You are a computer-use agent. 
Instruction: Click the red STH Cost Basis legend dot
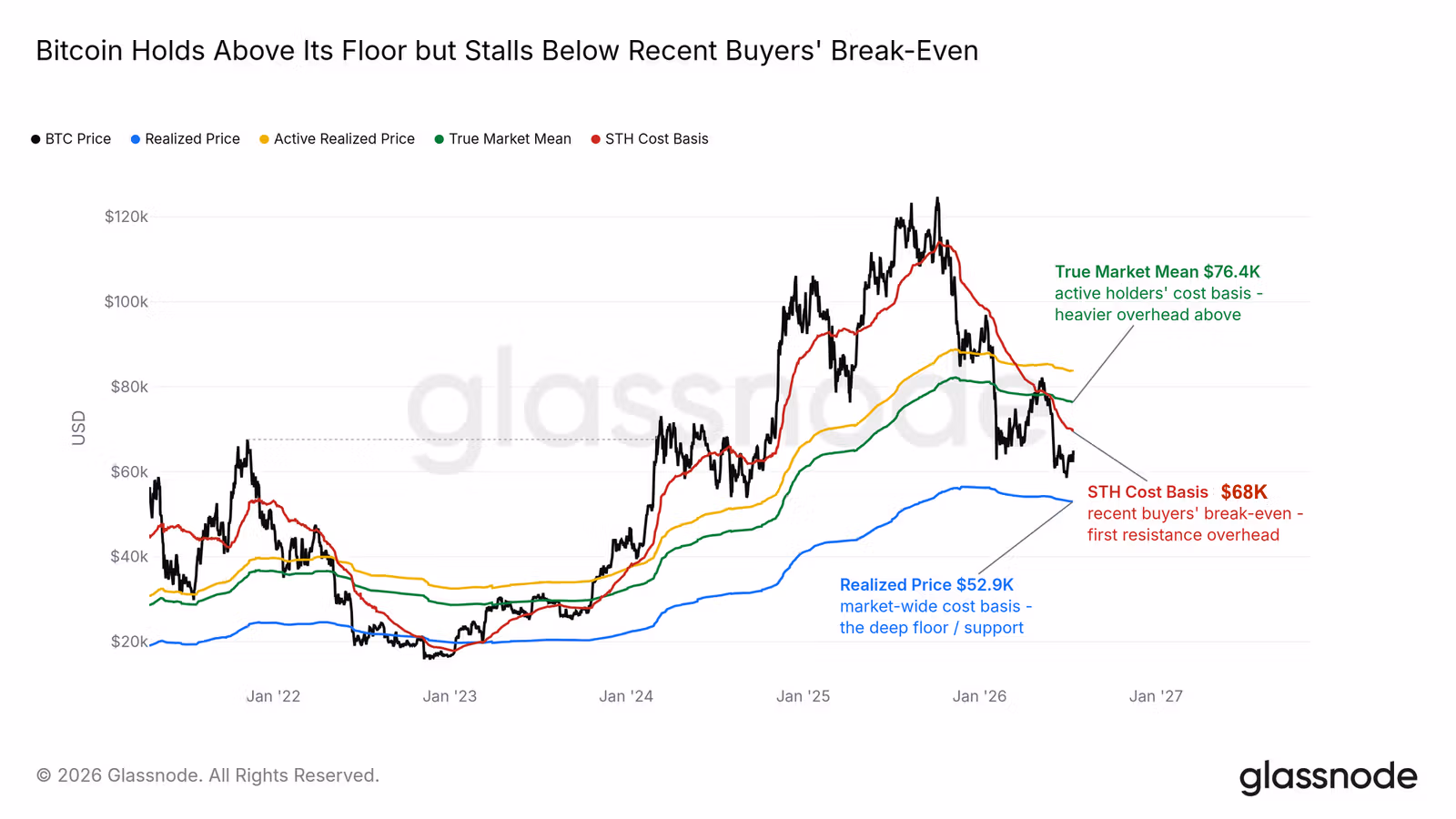coord(596,139)
